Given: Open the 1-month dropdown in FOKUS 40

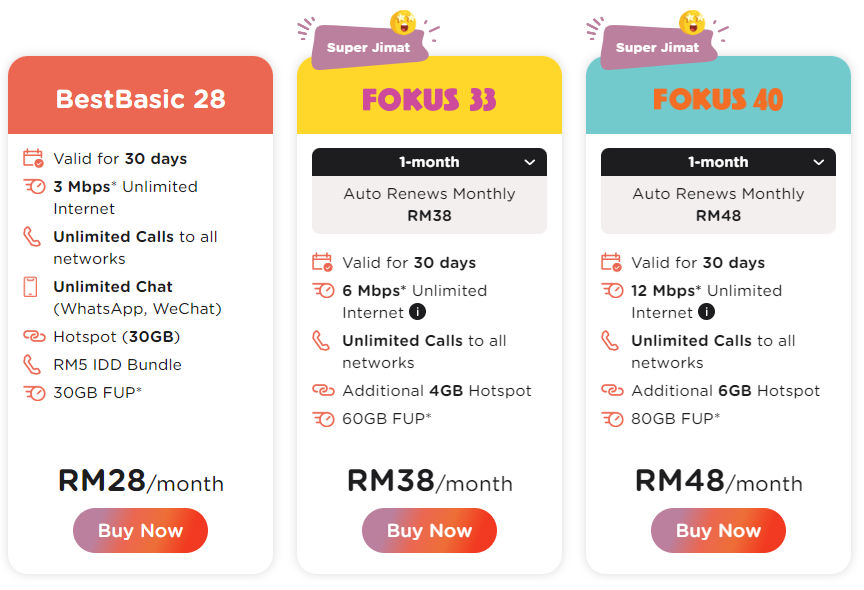Looking at the screenshot, I should (718, 162).
